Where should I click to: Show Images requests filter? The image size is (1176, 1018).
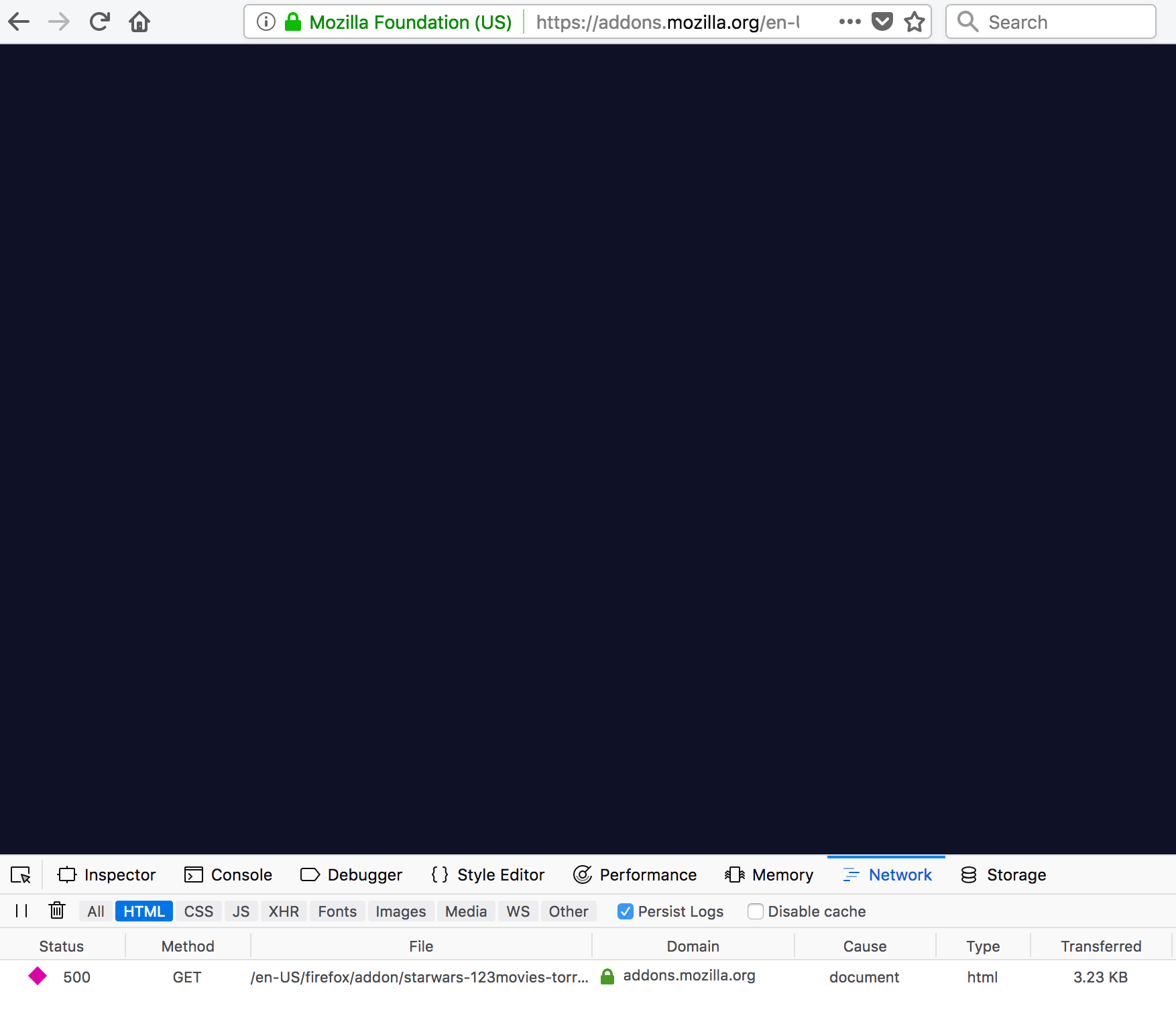[400, 911]
